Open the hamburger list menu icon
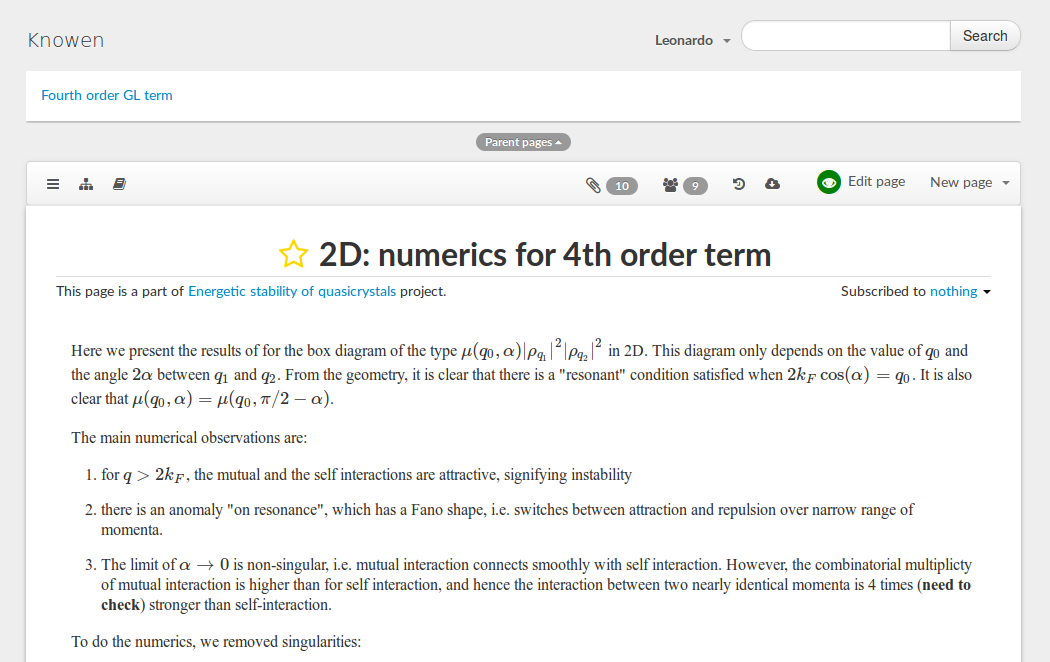 coord(53,184)
